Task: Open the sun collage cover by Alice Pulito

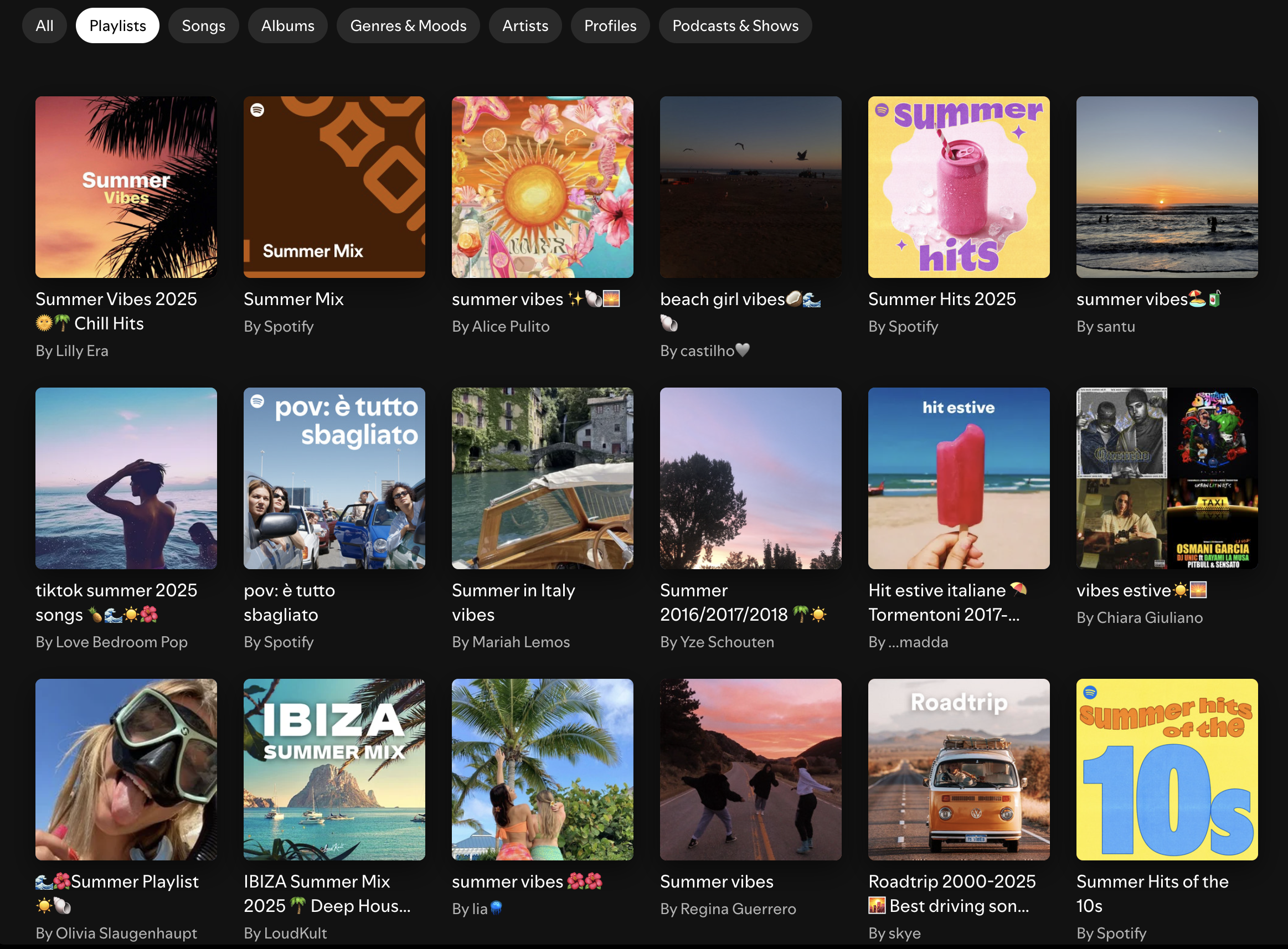Action: pyautogui.click(x=542, y=187)
